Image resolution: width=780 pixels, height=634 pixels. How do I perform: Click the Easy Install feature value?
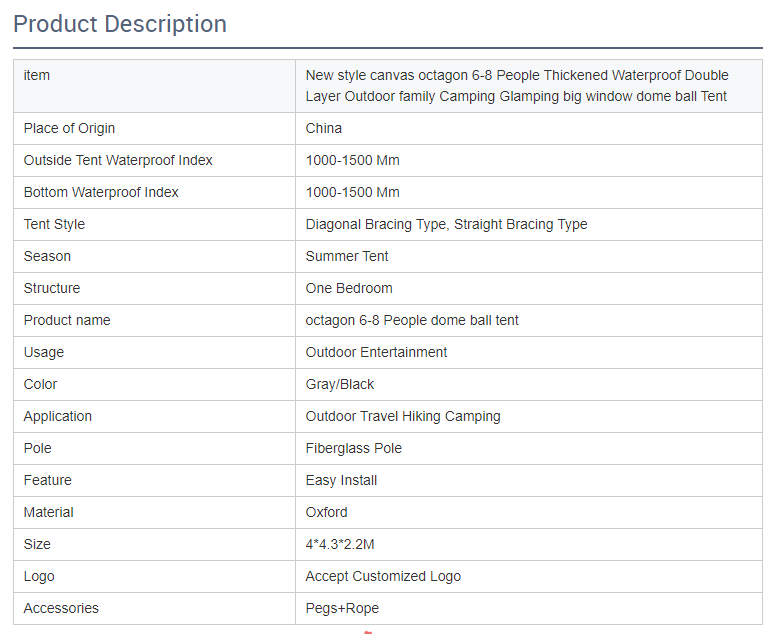click(x=341, y=480)
